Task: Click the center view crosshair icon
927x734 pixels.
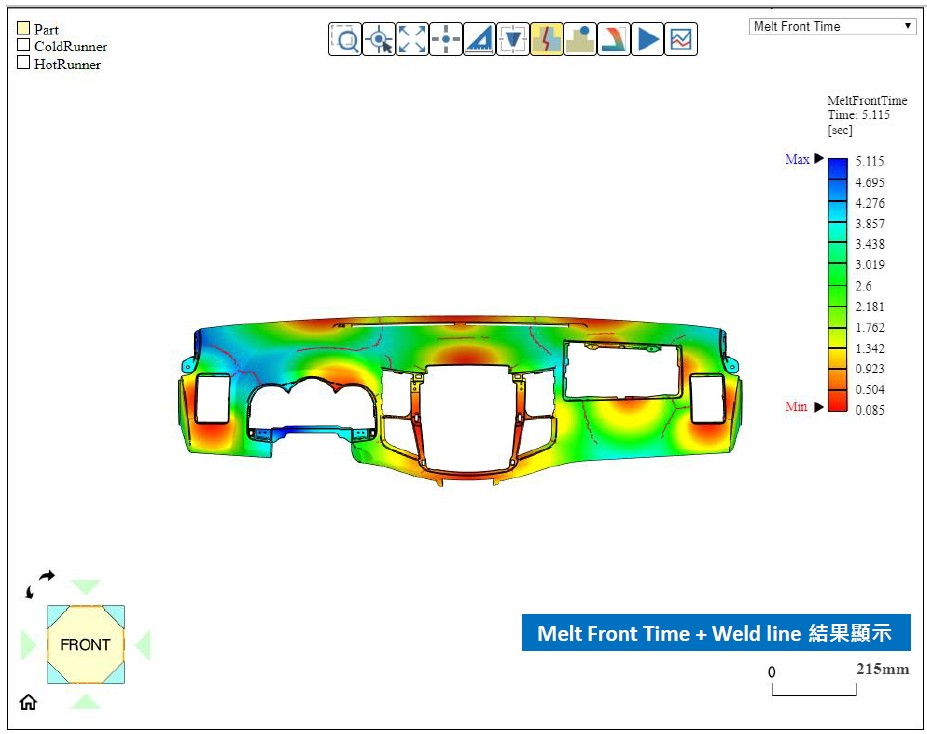Action: [x=446, y=40]
